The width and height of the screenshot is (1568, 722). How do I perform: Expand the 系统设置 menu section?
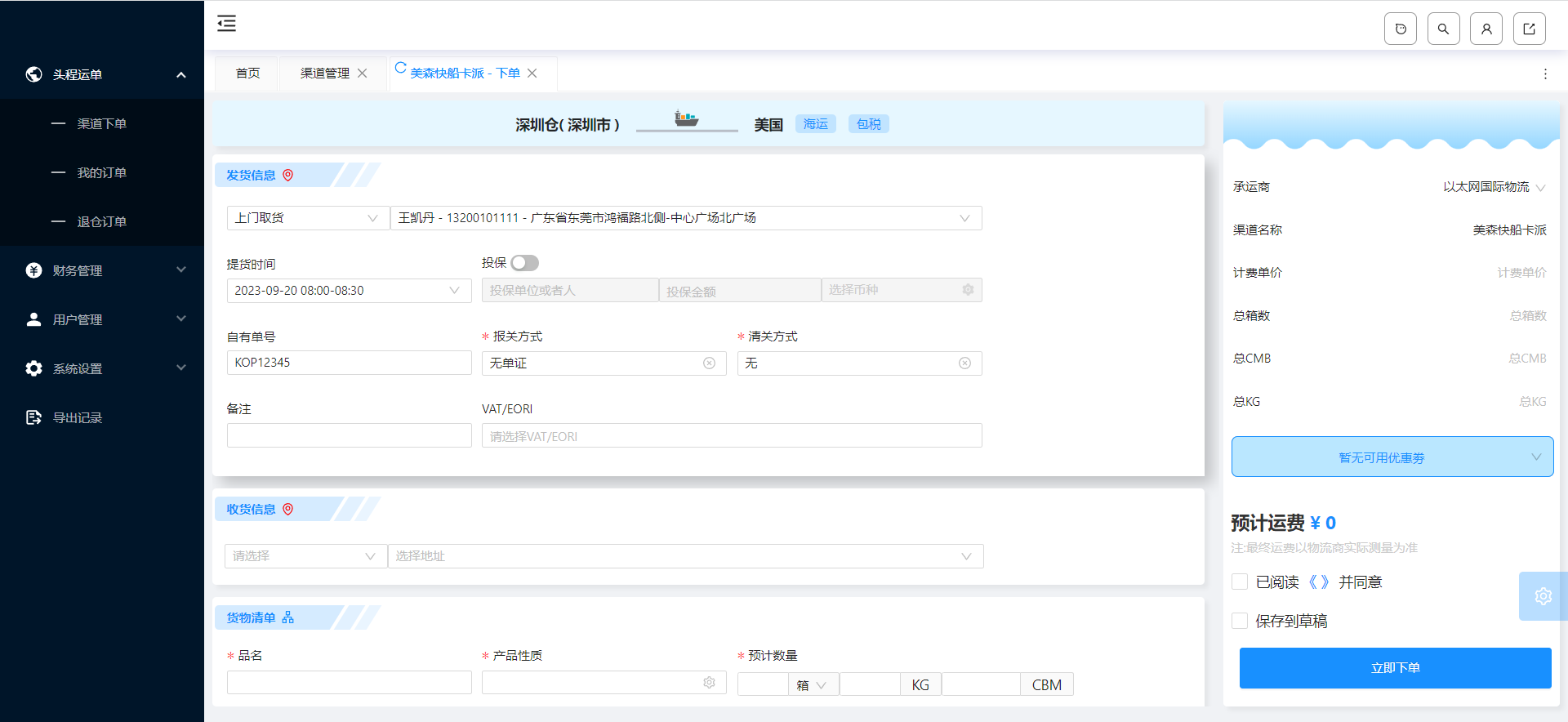pyautogui.click(x=181, y=368)
